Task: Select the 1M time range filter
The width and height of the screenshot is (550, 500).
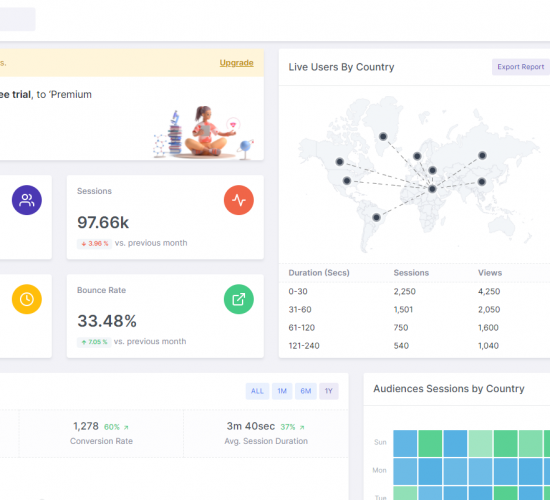Action: point(282,391)
